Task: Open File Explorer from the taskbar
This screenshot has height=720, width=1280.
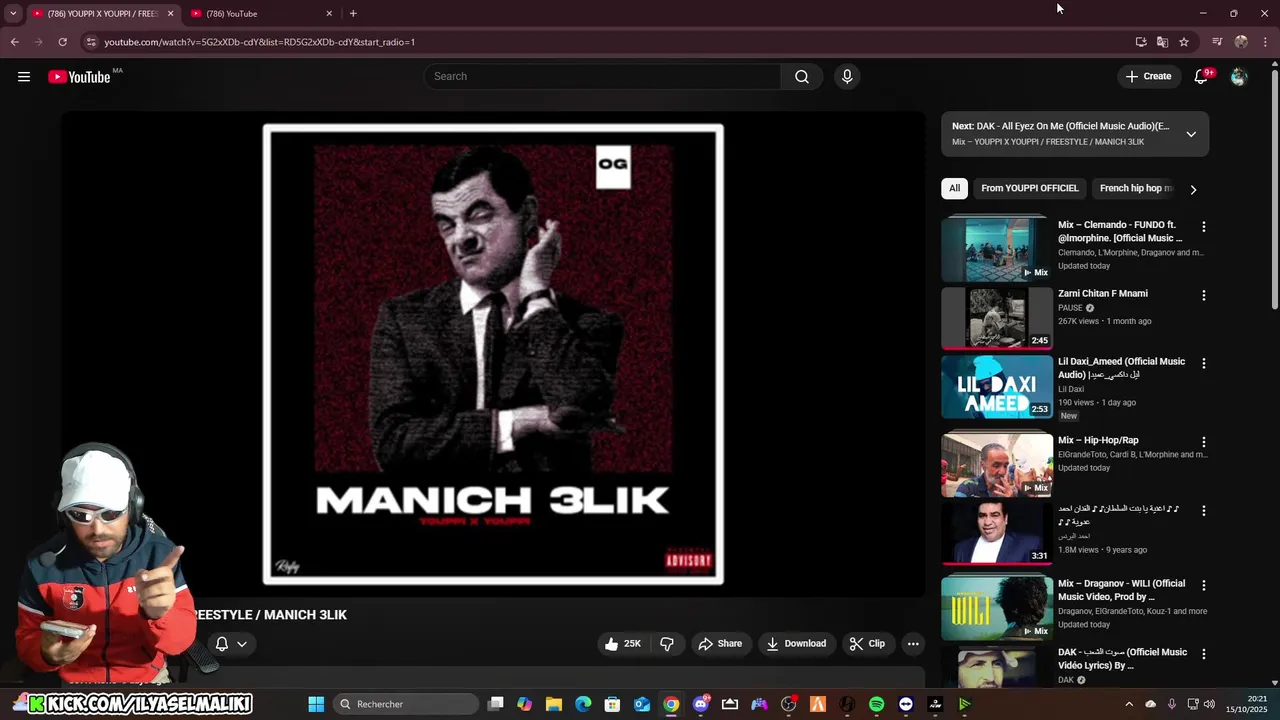Action: click(x=554, y=704)
